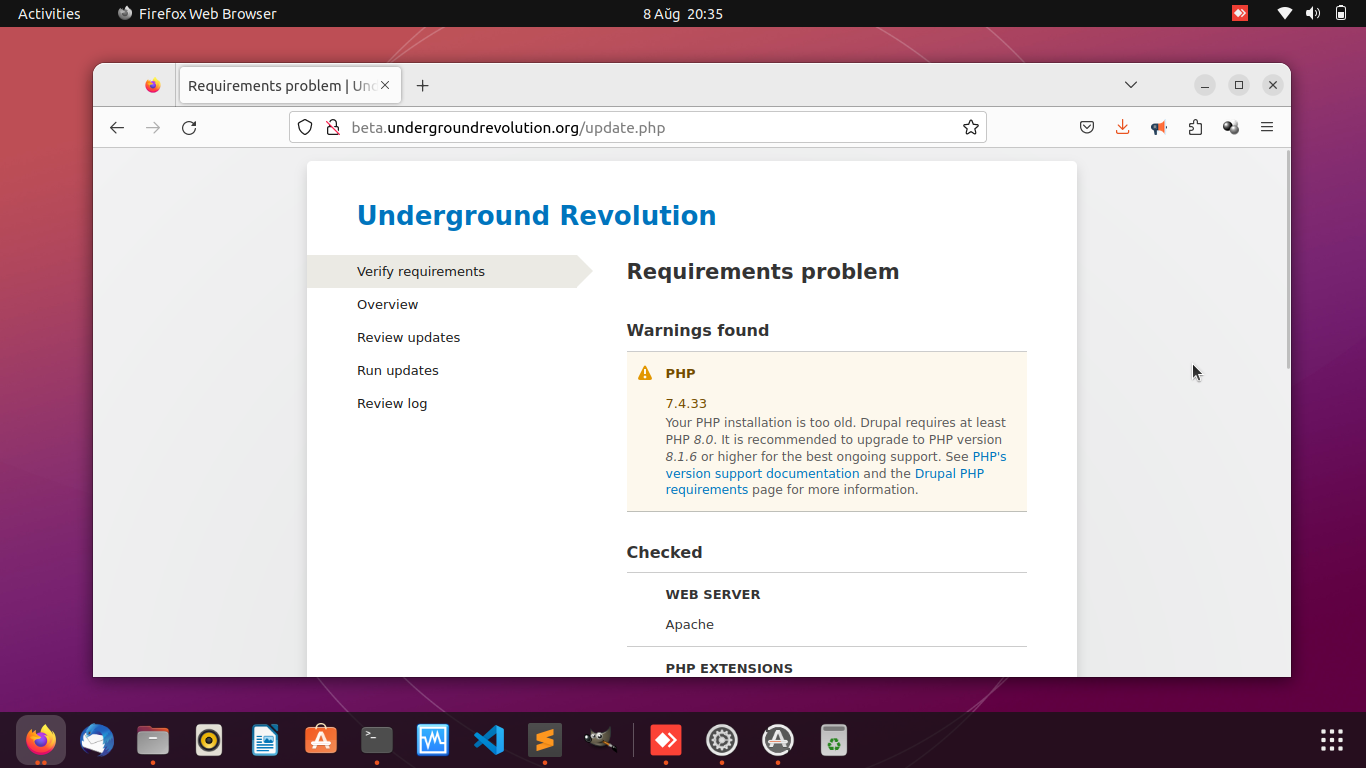The width and height of the screenshot is (1366, 768).
Task: Click the megaphone What's New icon
Action: [1159, 127]
